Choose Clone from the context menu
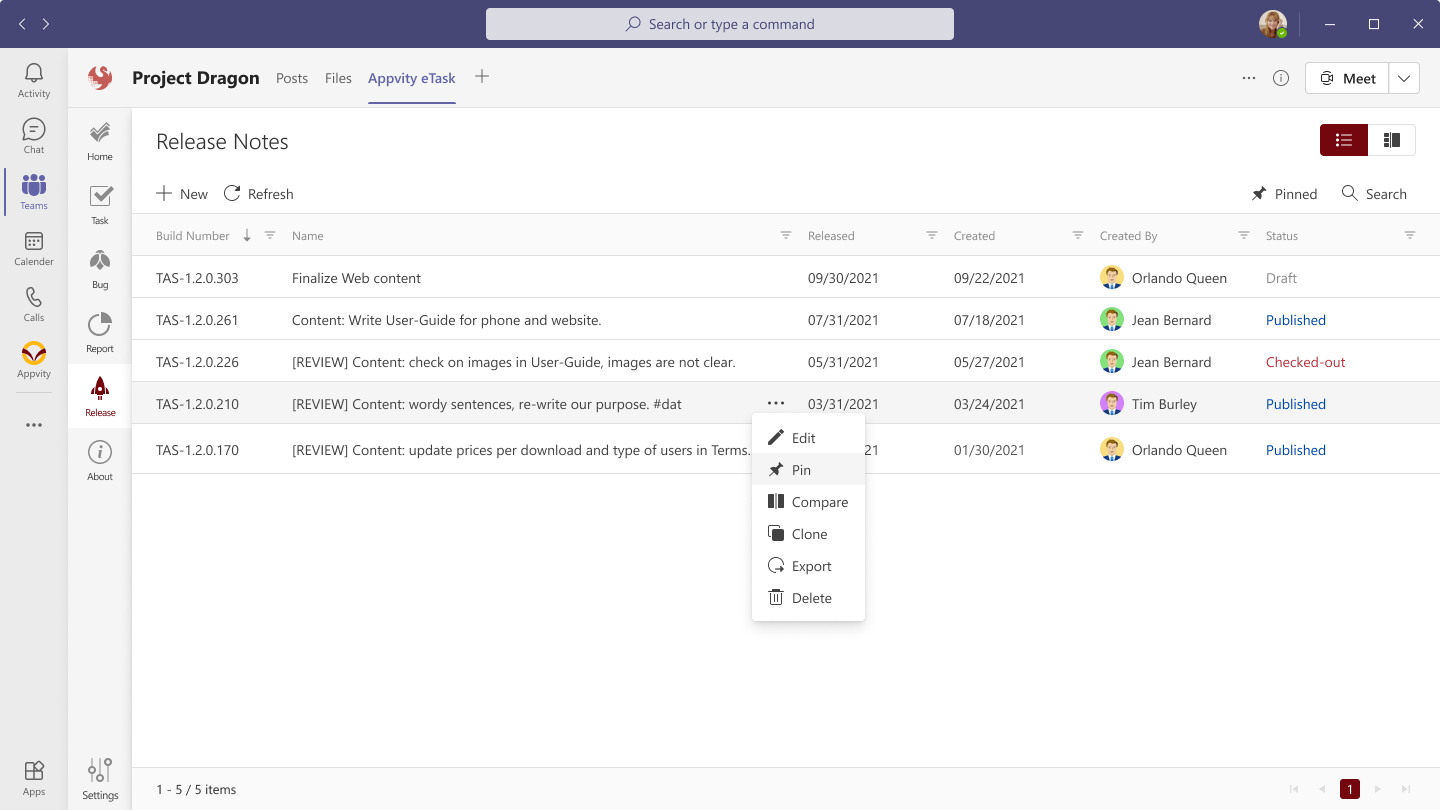Screen dimensions: 1440x810 pyautogui.click(x=808, y=533)
